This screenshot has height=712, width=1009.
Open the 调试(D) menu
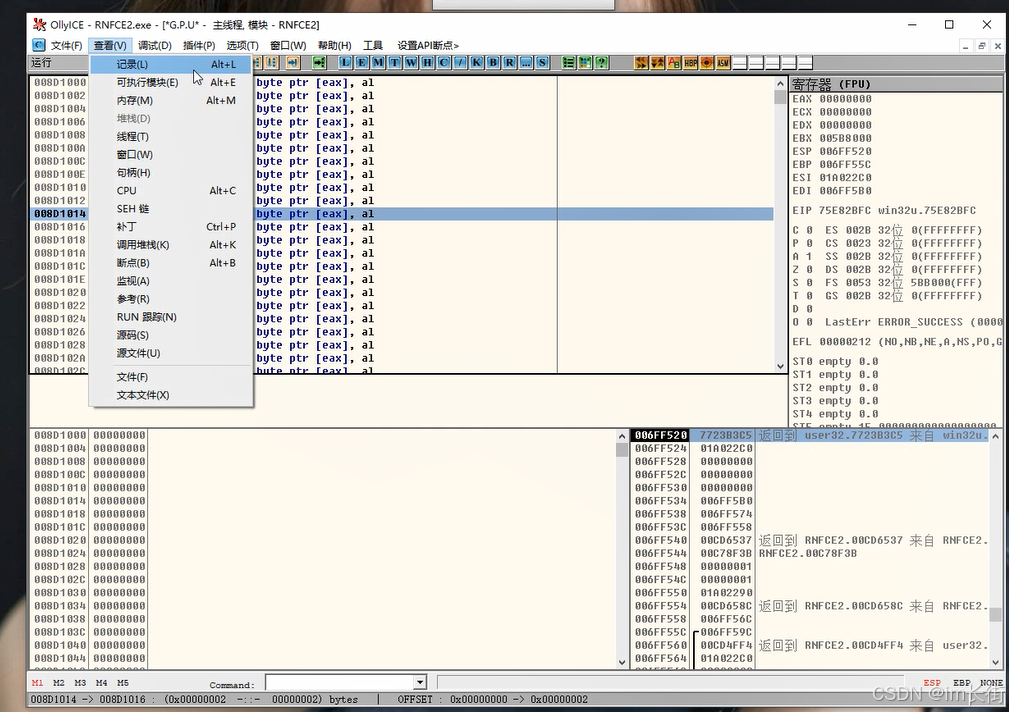154,45
